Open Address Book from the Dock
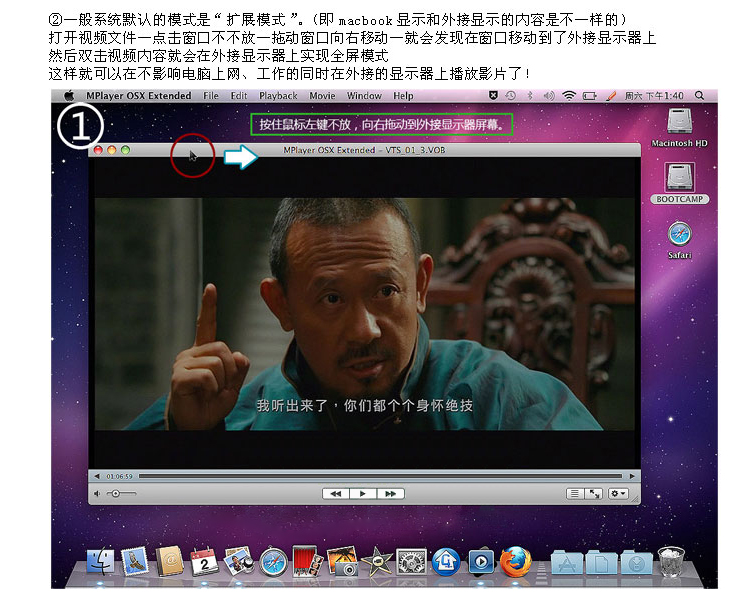This screenshot has width=750, height=598. pos(170,561)
